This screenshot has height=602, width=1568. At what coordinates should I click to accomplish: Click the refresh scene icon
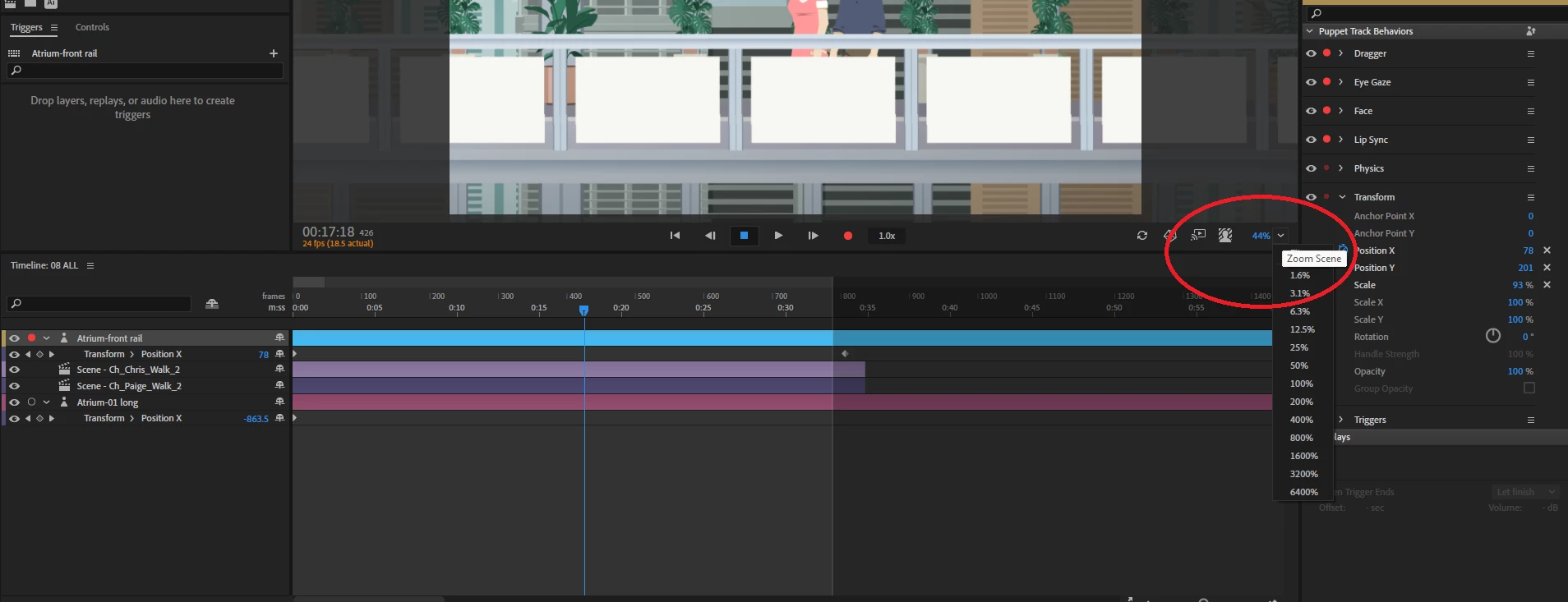1142,236
